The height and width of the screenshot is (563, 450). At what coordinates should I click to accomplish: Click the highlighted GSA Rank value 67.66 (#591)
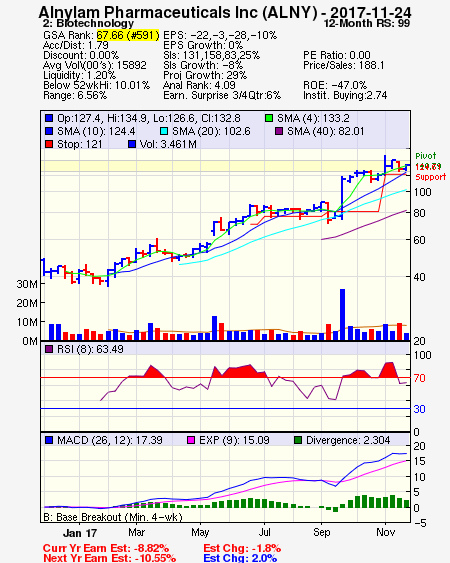pos(128,36)
